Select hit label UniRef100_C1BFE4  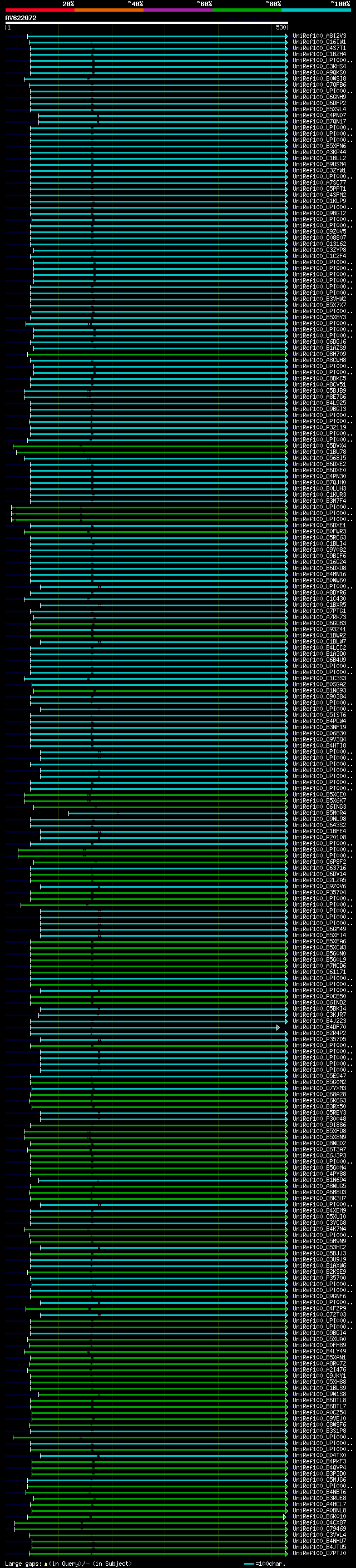click(x=319, y=832)
